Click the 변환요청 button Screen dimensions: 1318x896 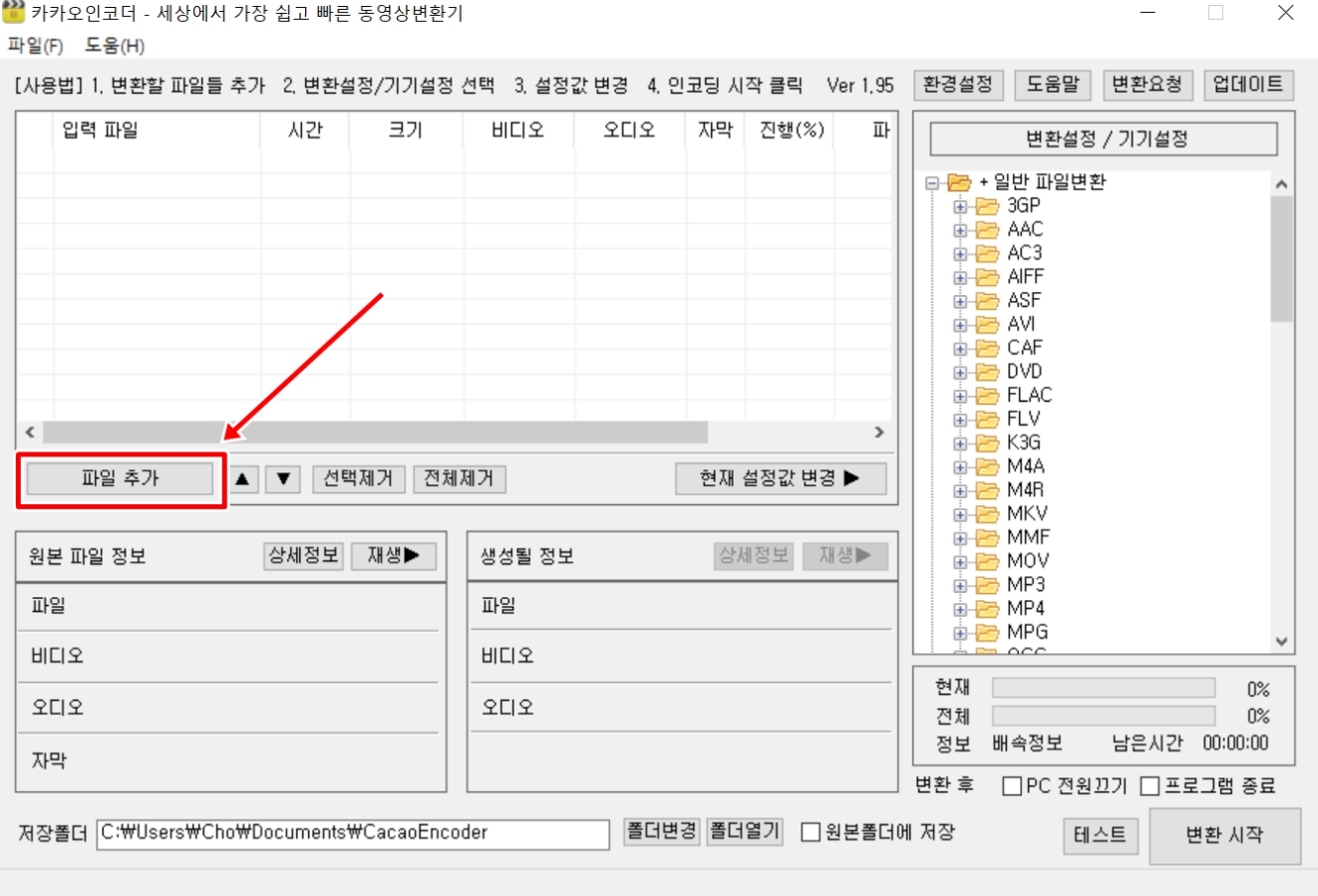coord(1148,85)
